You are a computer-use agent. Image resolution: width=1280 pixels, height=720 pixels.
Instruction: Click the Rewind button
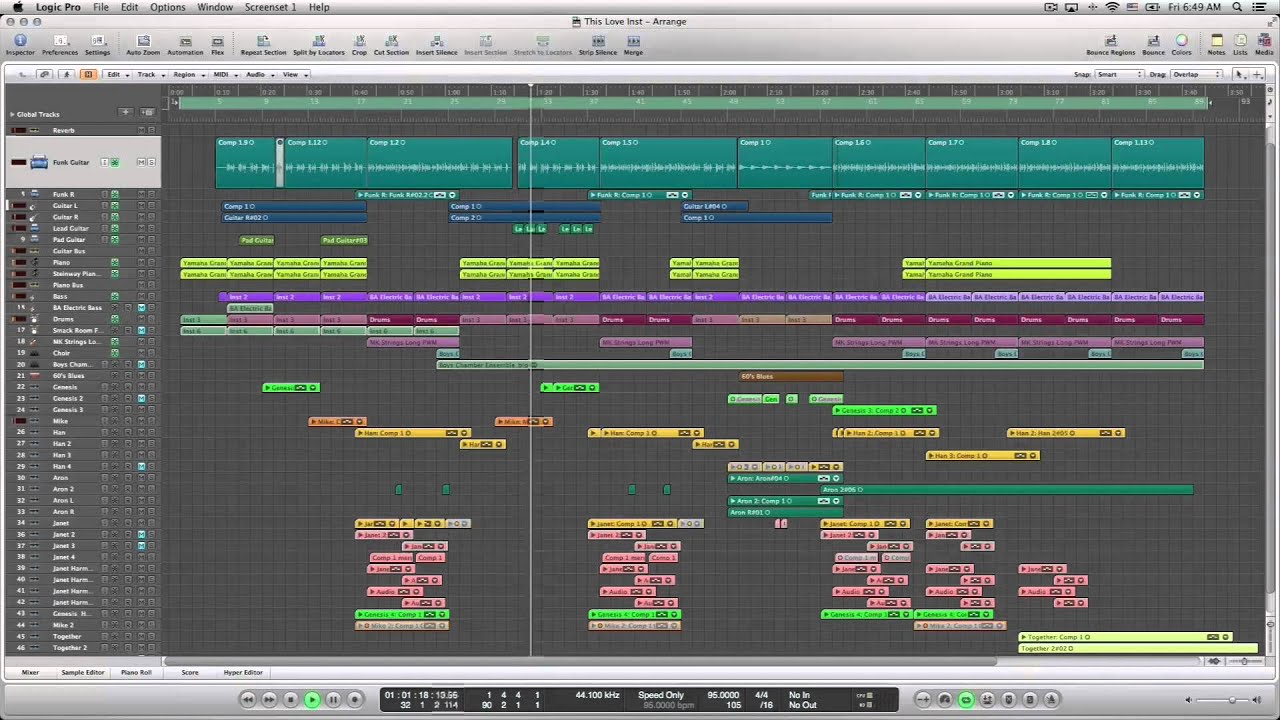click(x=248, y=699)
